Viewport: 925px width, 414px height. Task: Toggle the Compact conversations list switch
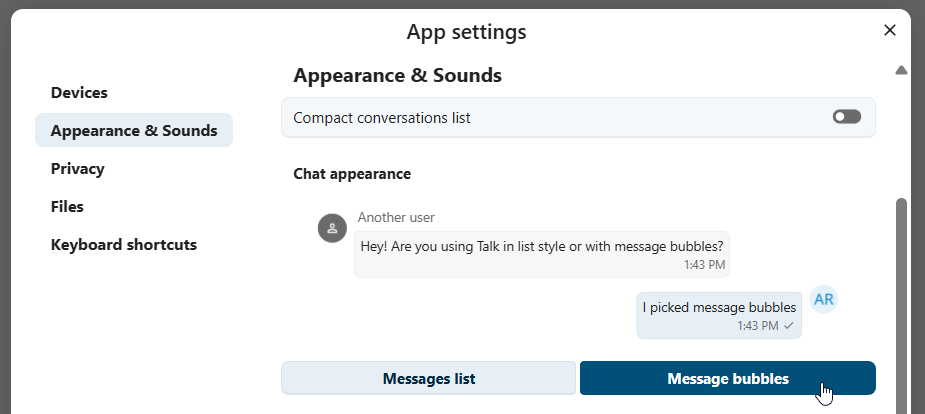(x=846, y=117)
